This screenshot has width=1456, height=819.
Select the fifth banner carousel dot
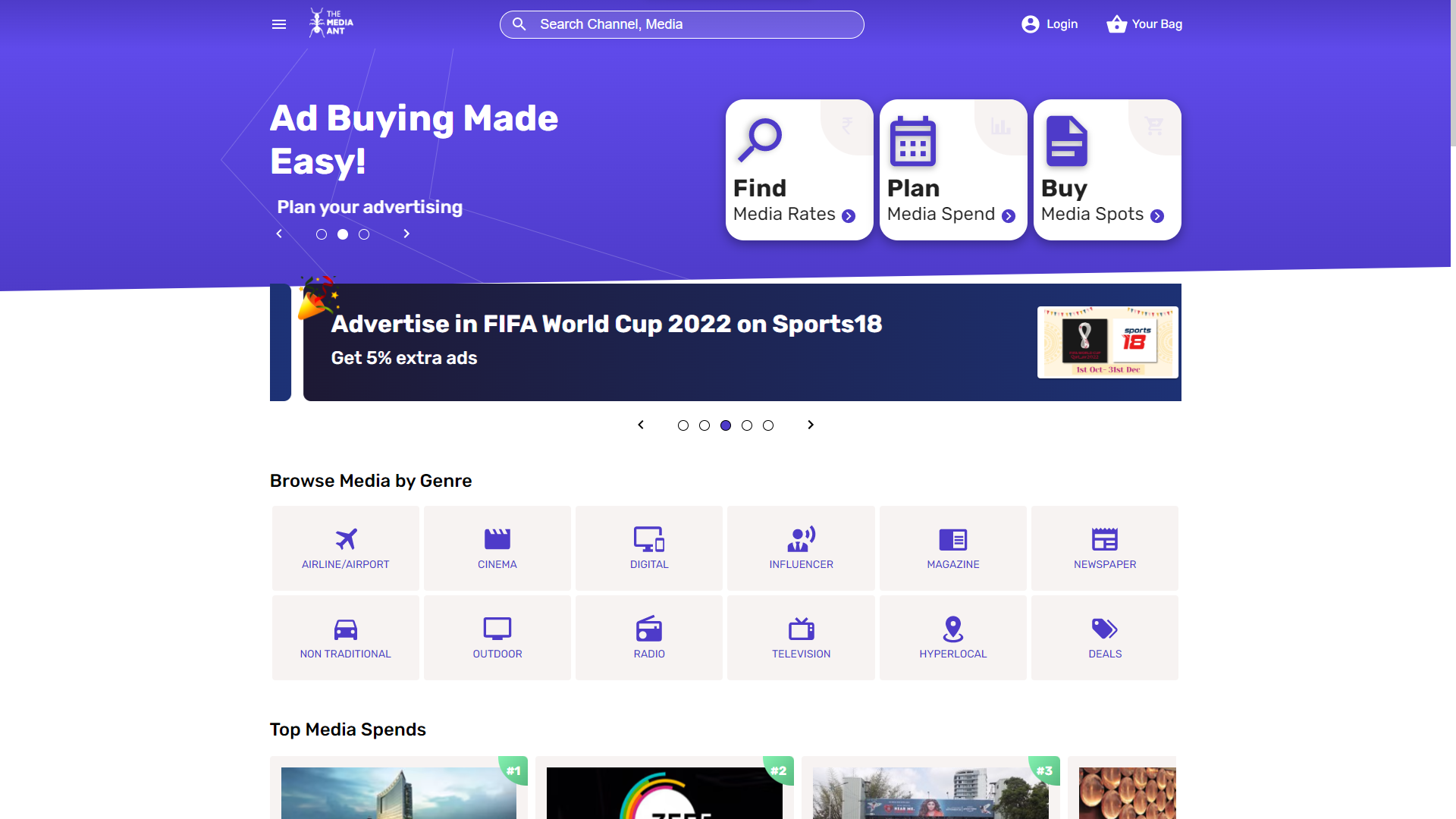768,425
